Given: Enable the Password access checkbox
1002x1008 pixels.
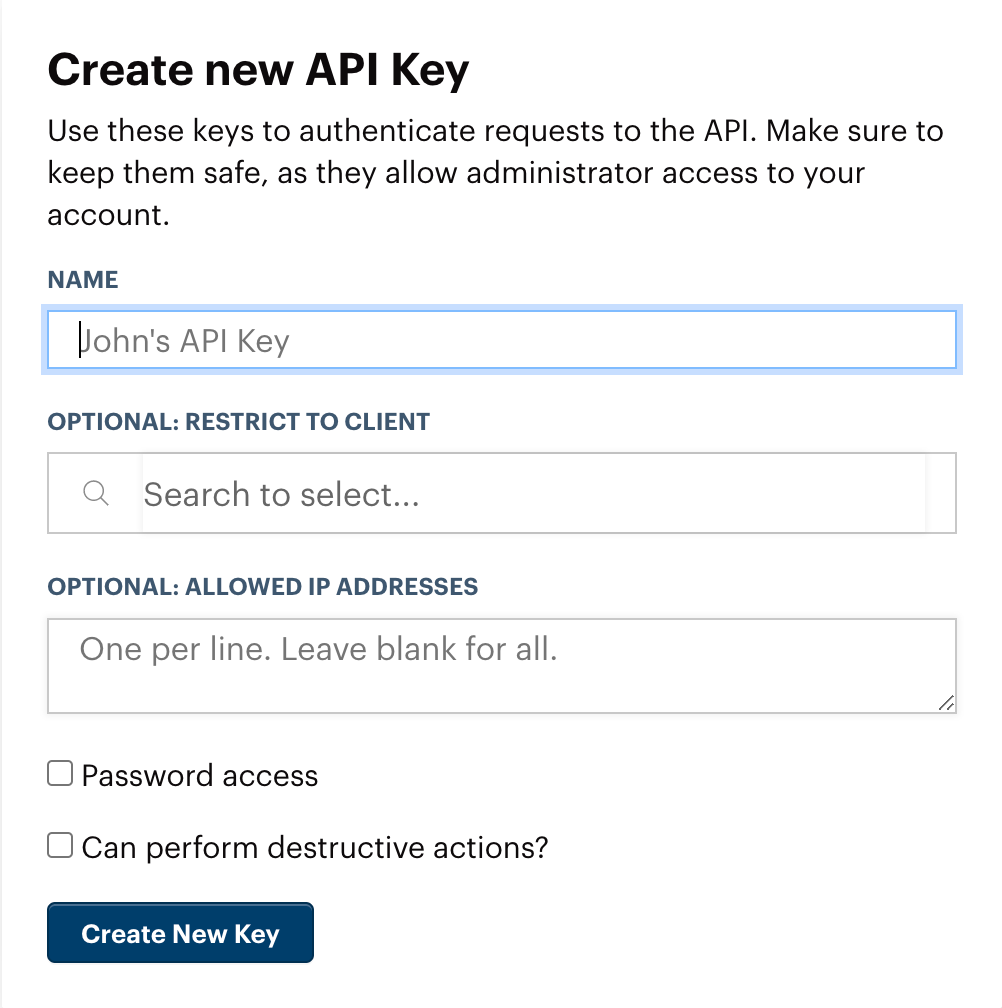Looking at the screenshot, I should point(60,773).
